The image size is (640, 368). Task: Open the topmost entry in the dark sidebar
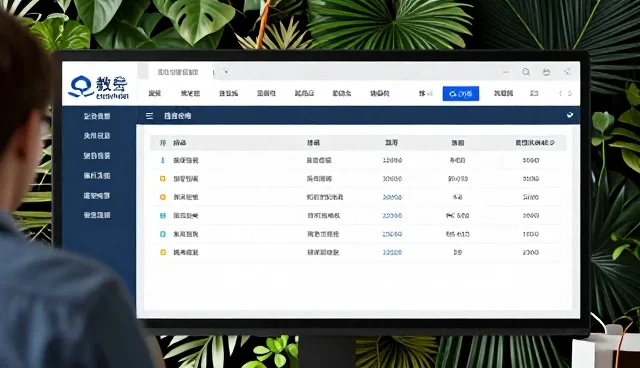[97, 116]
